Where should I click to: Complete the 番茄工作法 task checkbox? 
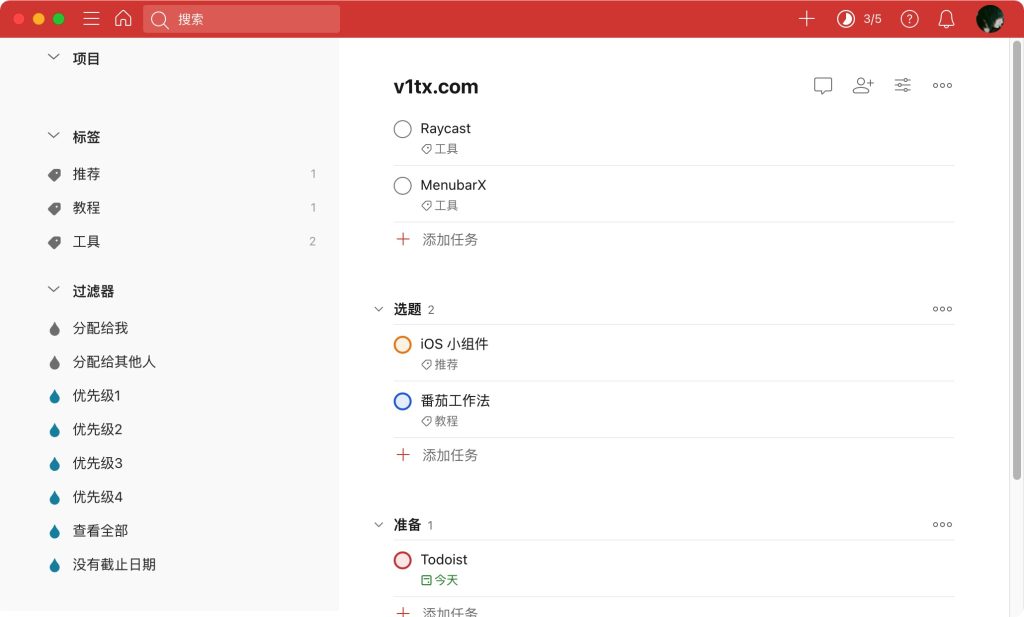402,402
